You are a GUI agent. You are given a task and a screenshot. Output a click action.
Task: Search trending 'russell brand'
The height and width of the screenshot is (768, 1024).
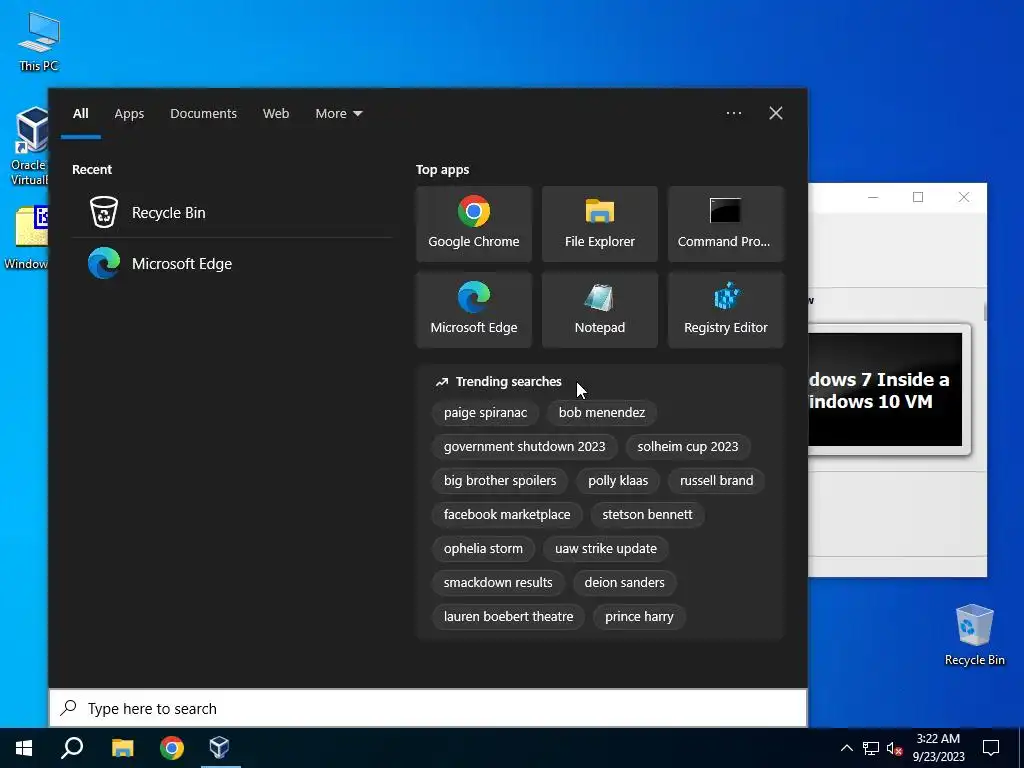coord(716,480)
